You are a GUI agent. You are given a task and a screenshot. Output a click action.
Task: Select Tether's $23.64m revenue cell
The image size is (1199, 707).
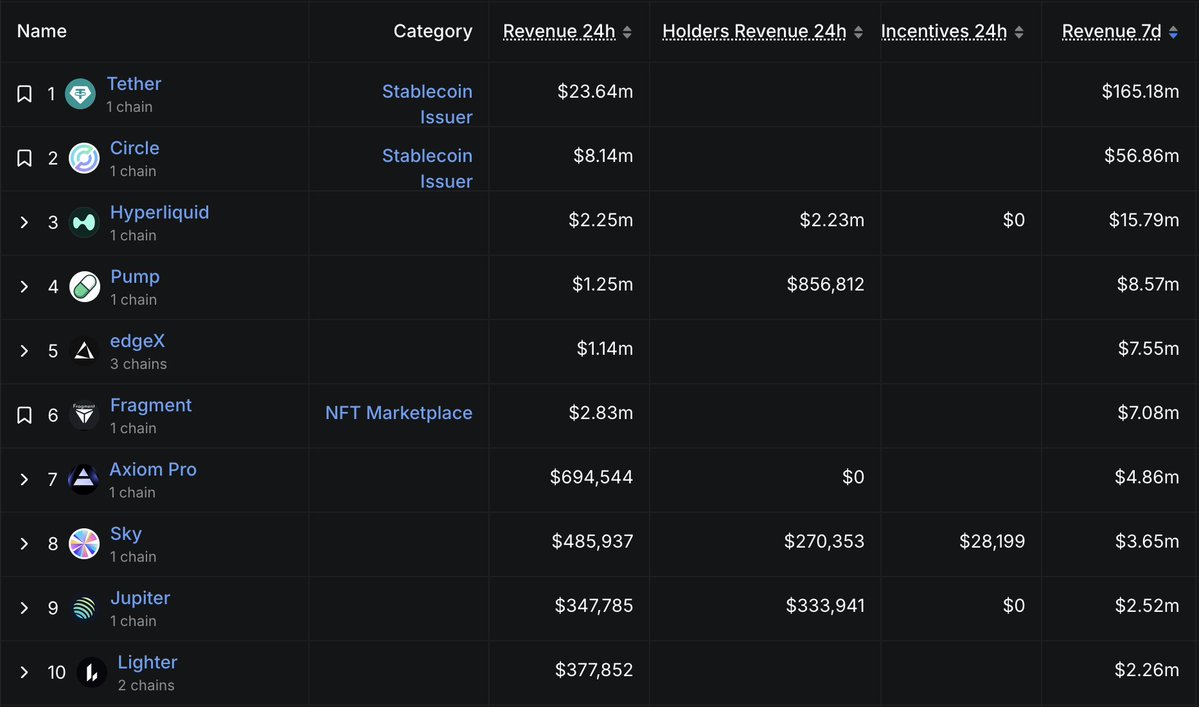[x=595, y=92]
